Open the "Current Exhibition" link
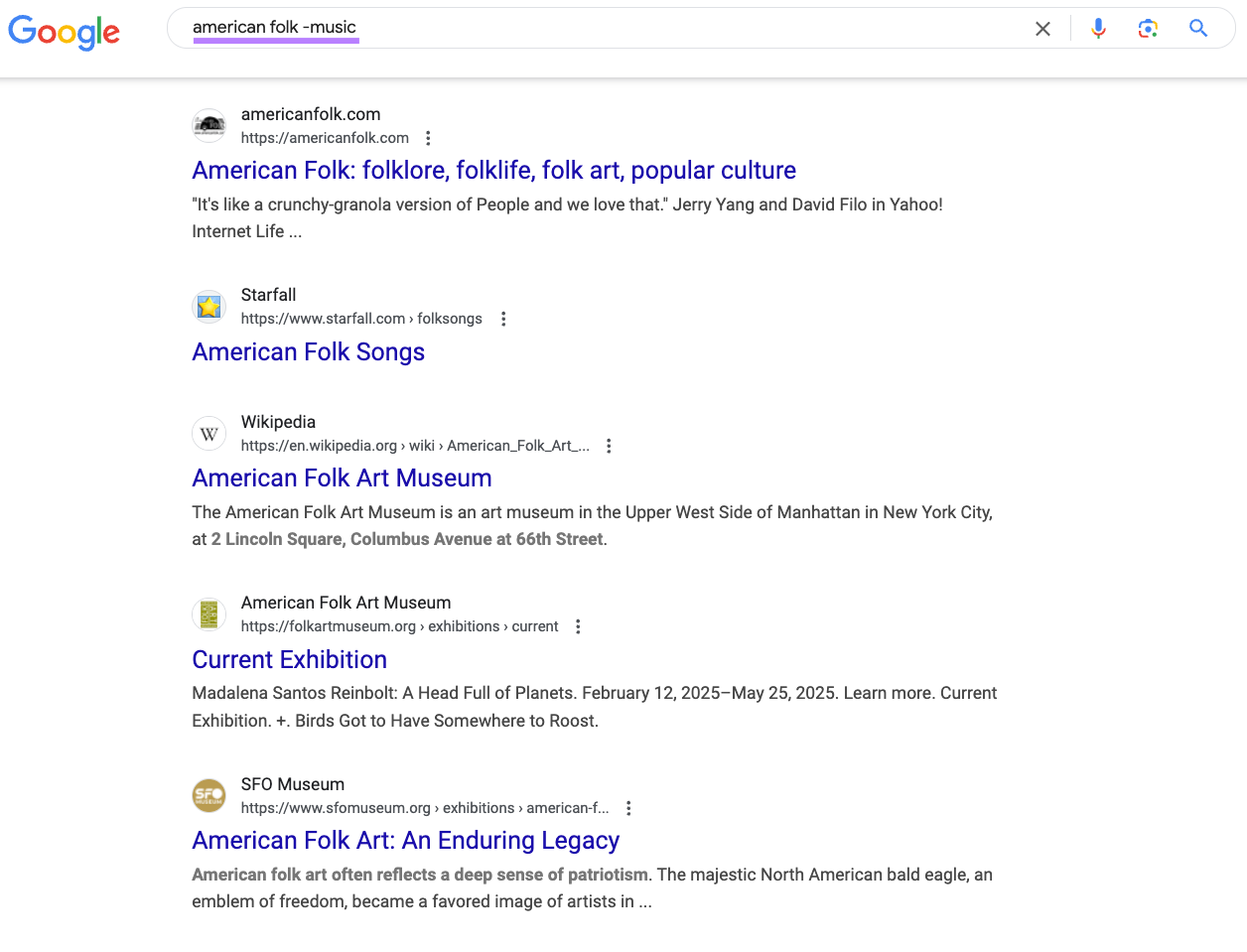This screenshot has width=1247, height=952. click(289, 659)
